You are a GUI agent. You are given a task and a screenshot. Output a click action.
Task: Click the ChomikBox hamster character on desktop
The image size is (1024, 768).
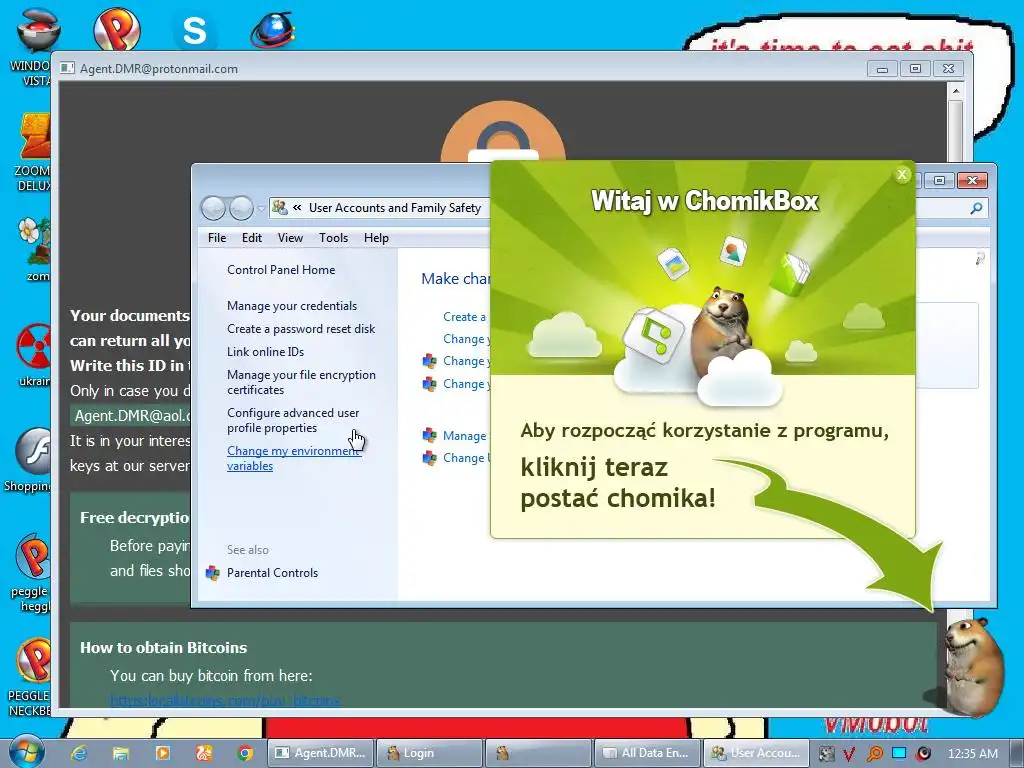click(973, 666)
